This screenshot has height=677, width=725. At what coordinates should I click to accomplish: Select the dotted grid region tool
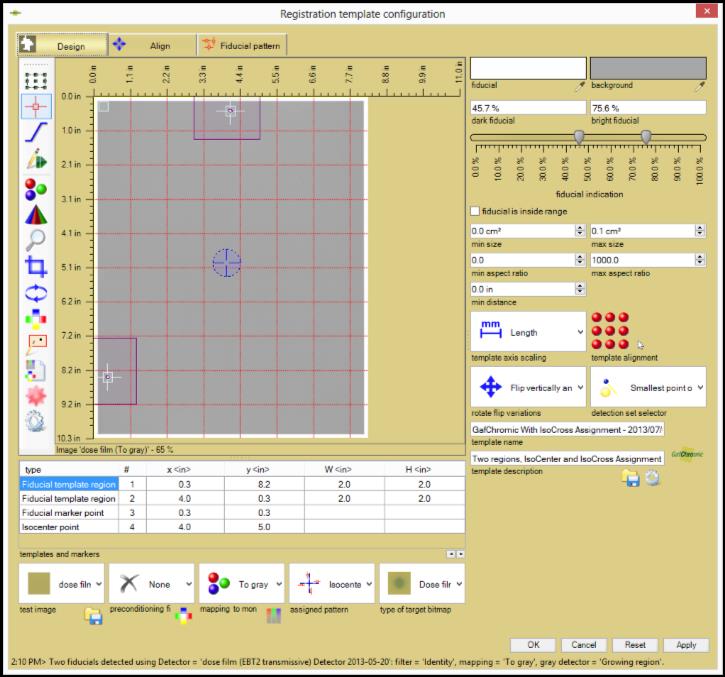(36, 80)
